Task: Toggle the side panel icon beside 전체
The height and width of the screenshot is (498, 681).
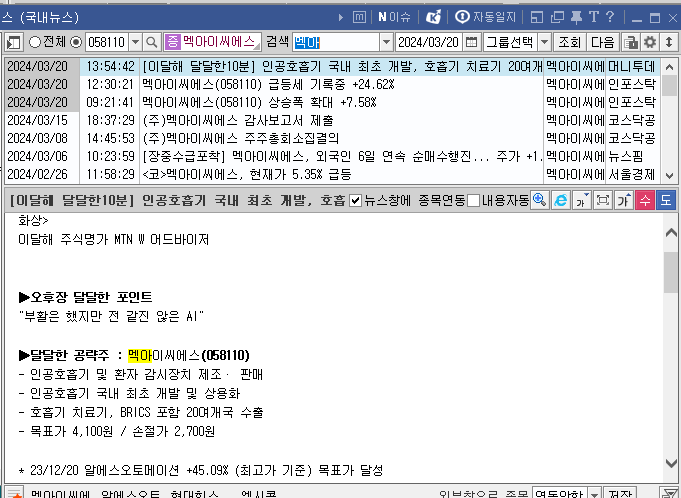Action: tap(13, 43)
